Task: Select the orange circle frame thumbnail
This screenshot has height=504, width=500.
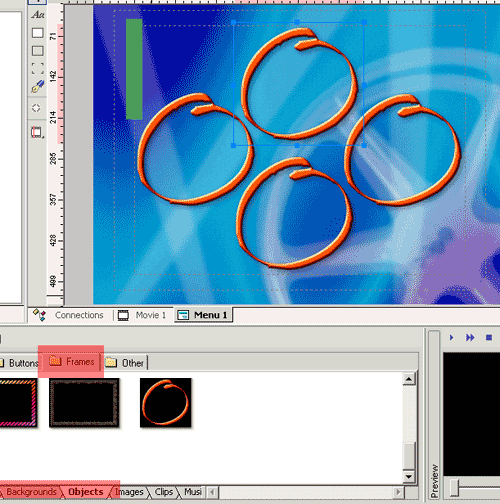Action: (x=166, y=403)
